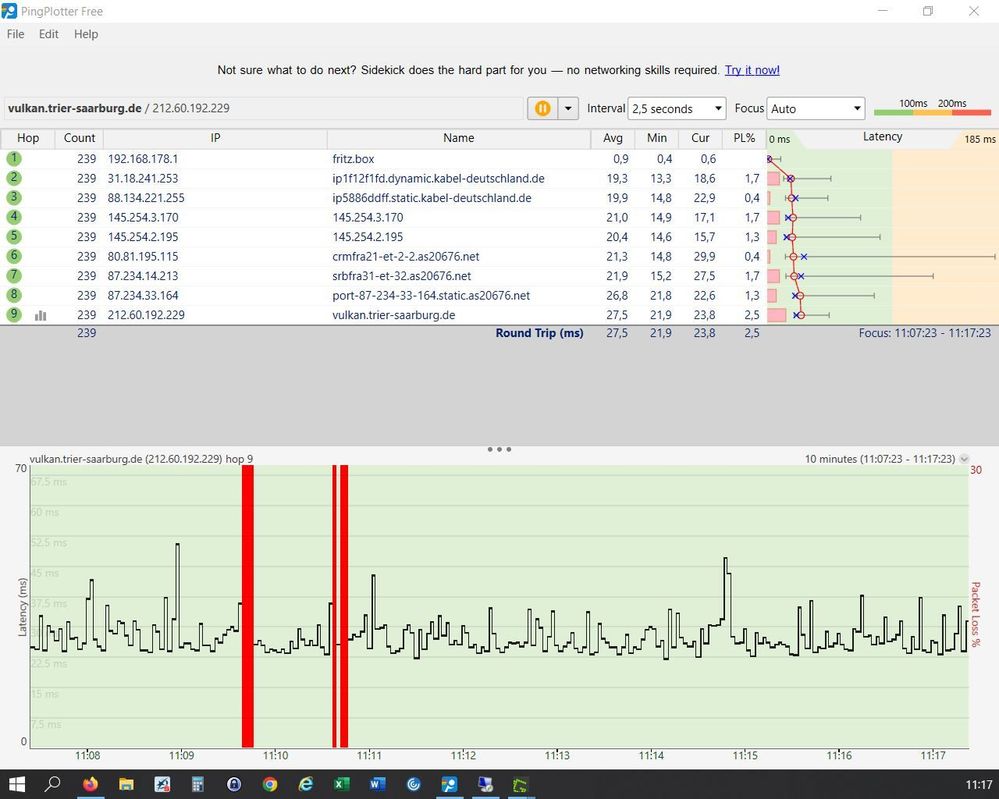Open Excel from the taskbar
Image resolution: width=999 pixels, height=799 pixels.
click(x=341, y=784)
